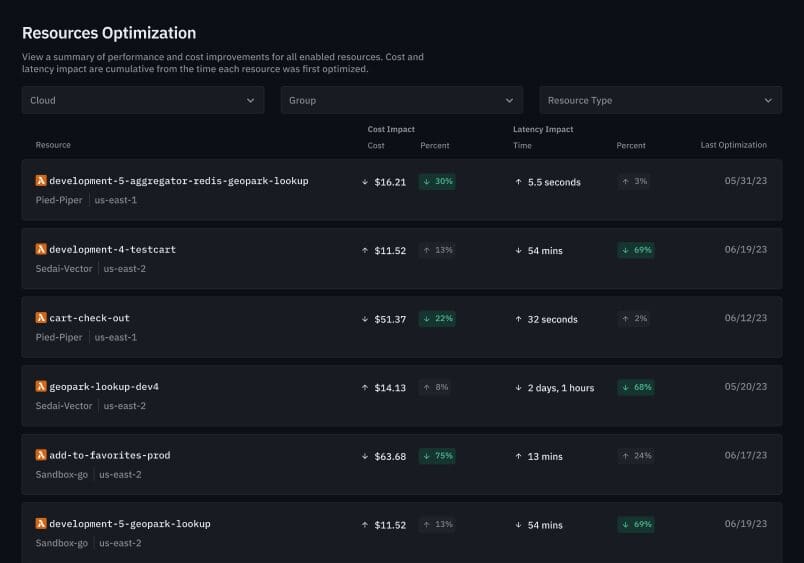This screenshot has width=804, height=563.
Task: Open the Cloud filter dropdown
Action: click(143, 100)
